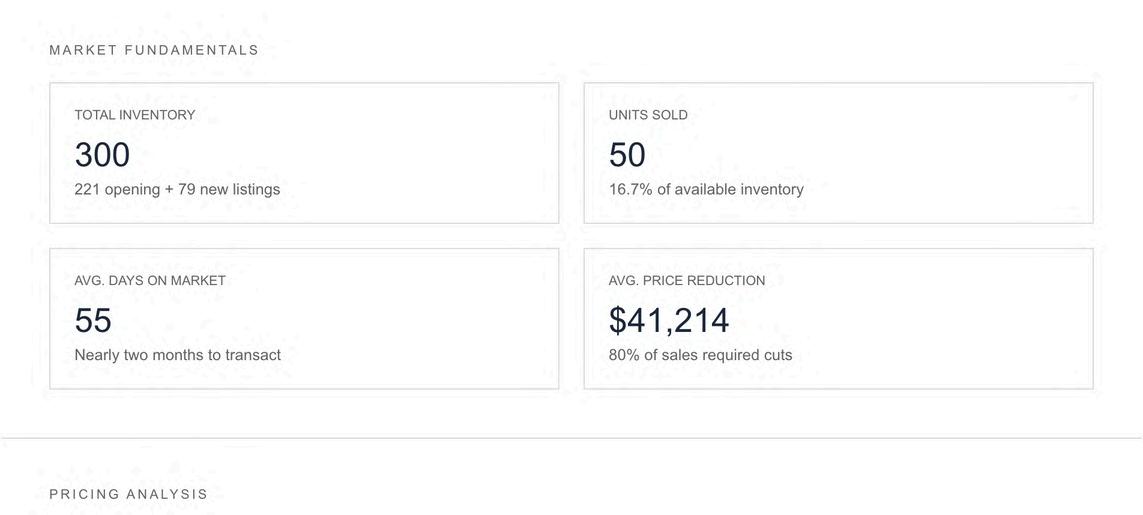Click '16.7% of available inventory' text
The height and width of the screenshot is (515, 1143).
coord(706,189)
